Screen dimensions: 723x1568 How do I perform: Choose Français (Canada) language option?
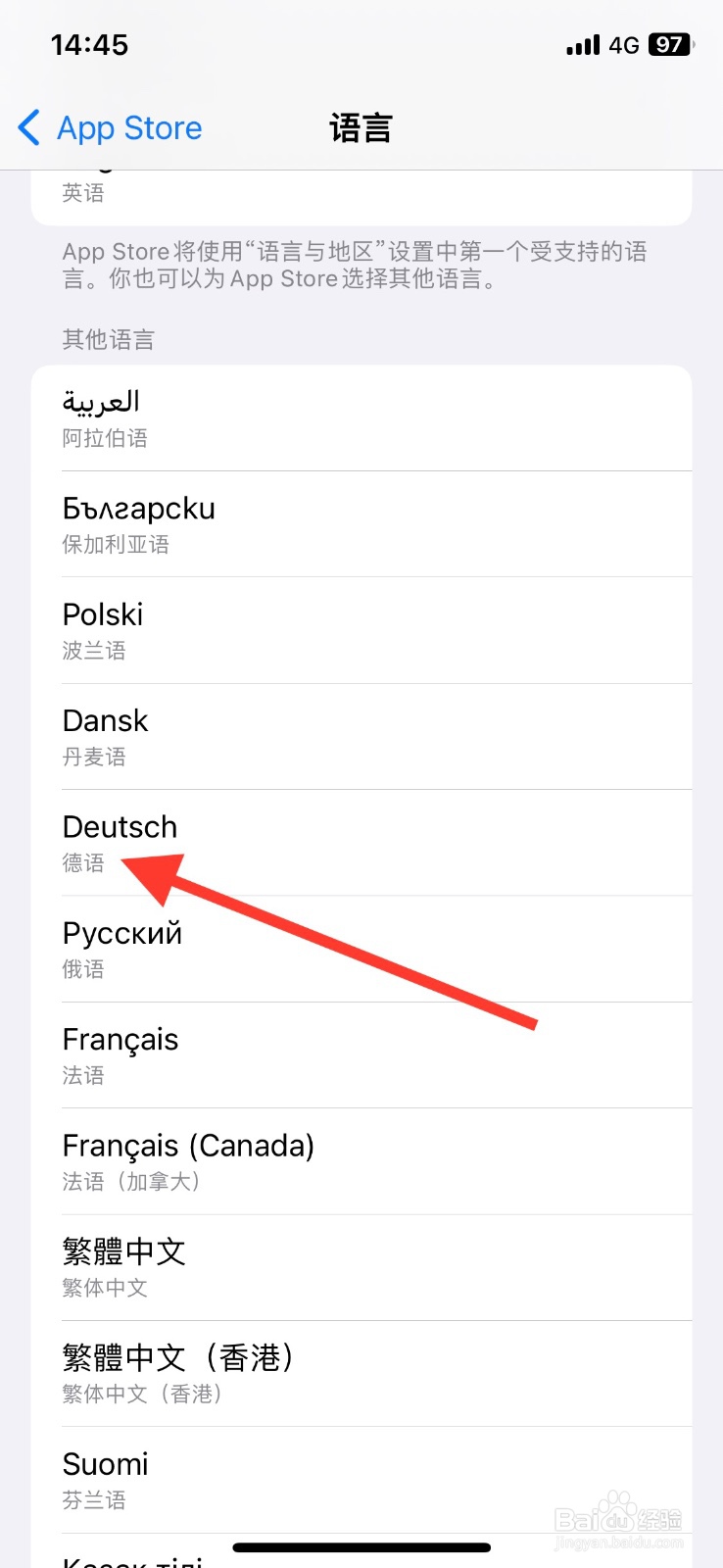(x=361, y=1161)
